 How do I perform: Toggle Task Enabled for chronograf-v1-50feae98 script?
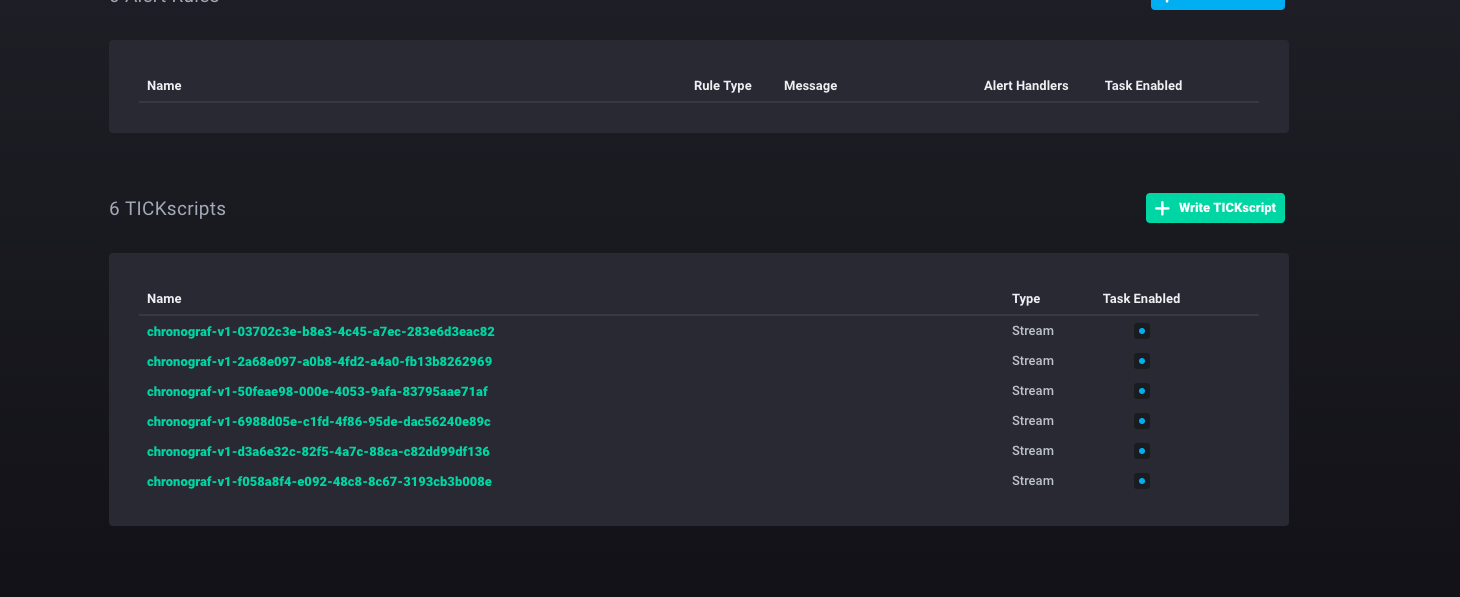tap(1141, 391)
